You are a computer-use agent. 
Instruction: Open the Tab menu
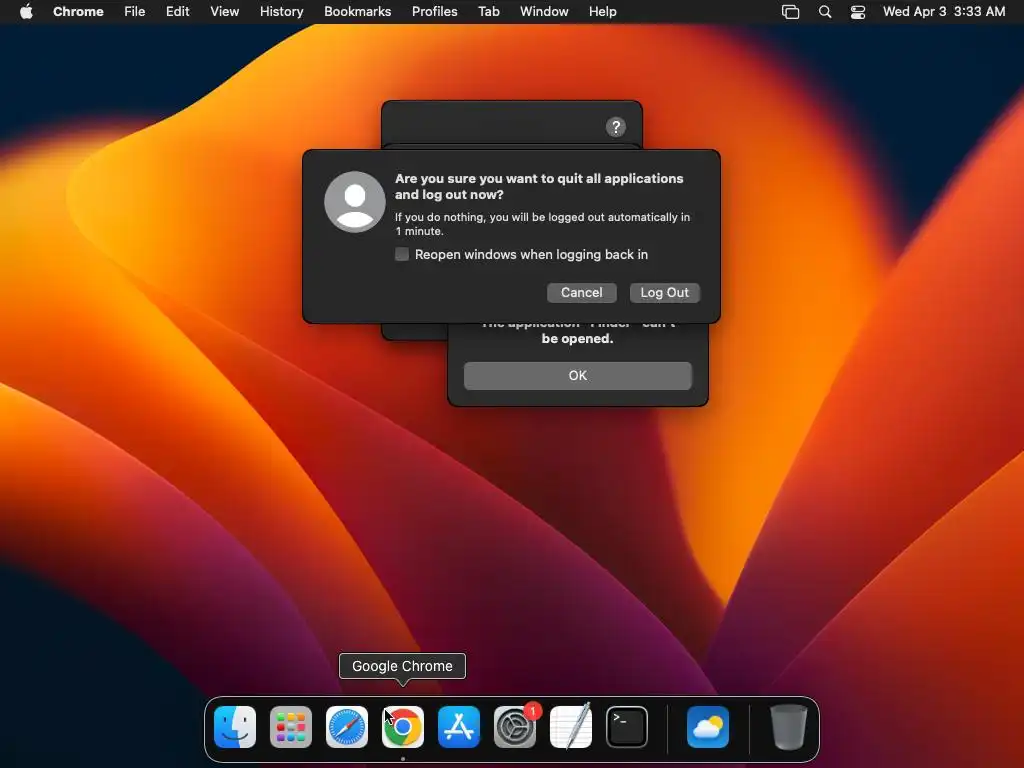pyautogui.click(x=488, y=11)
